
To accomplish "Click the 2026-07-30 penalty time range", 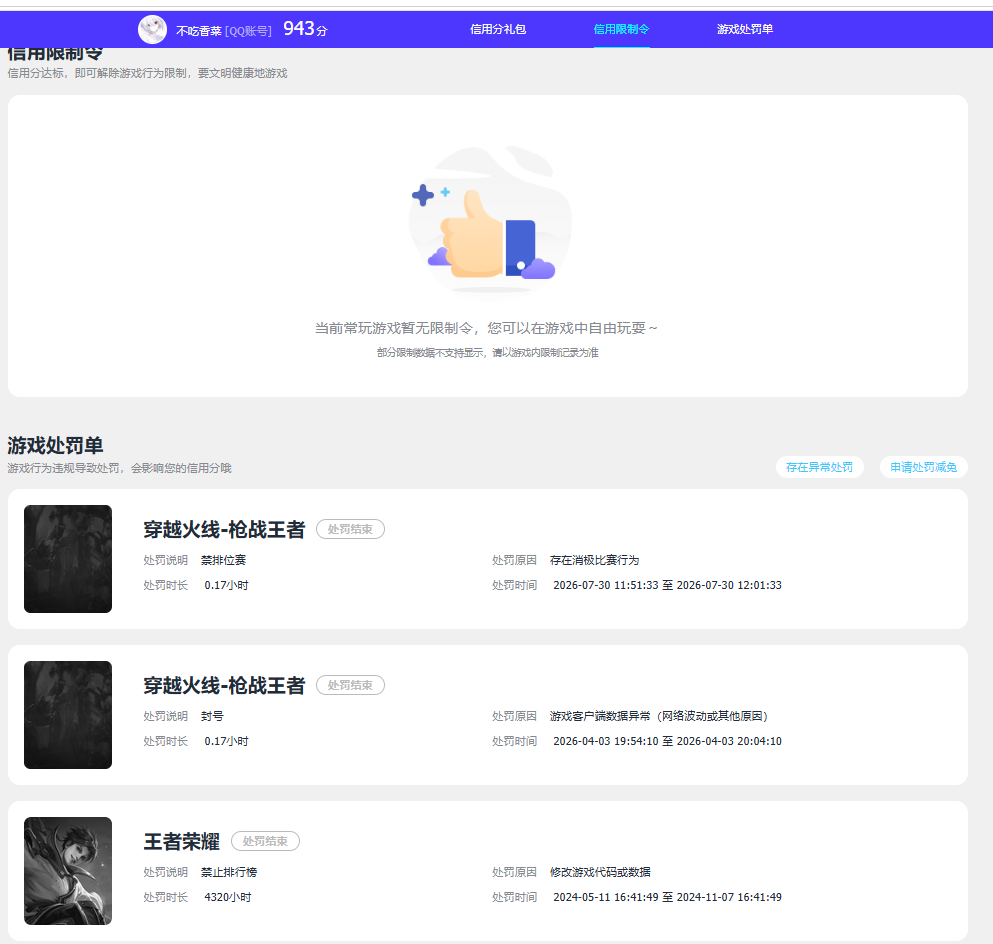I will [667, 585].
